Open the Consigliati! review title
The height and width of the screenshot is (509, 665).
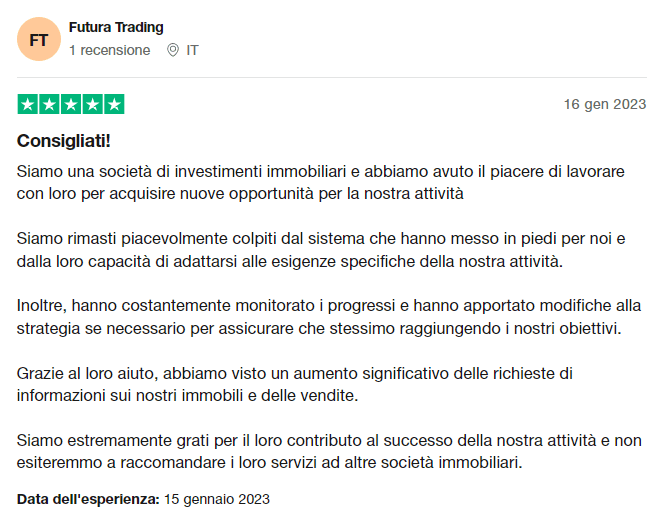pos(64,141)
